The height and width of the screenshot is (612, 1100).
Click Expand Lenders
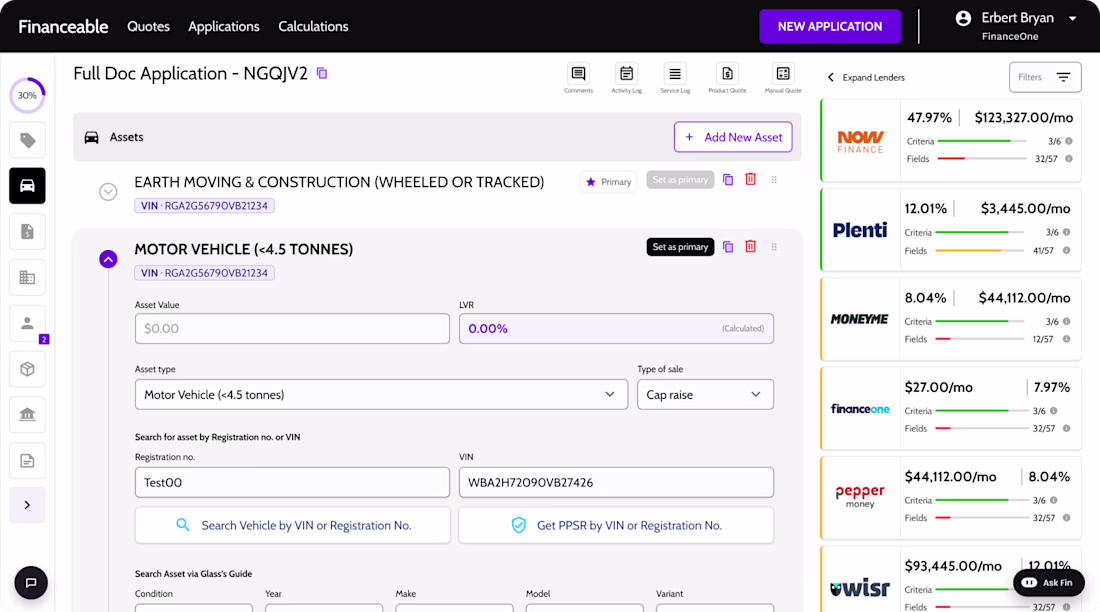pos(866,77)
